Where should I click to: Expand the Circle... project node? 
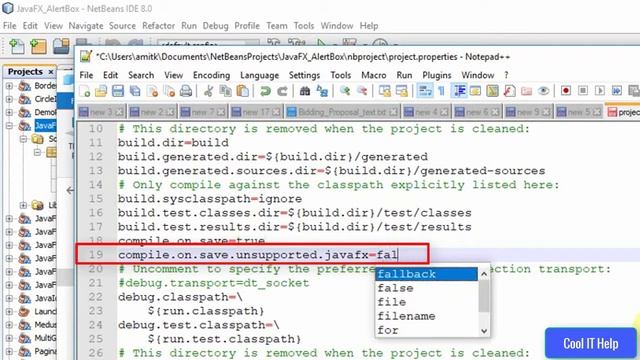(9, 99)
